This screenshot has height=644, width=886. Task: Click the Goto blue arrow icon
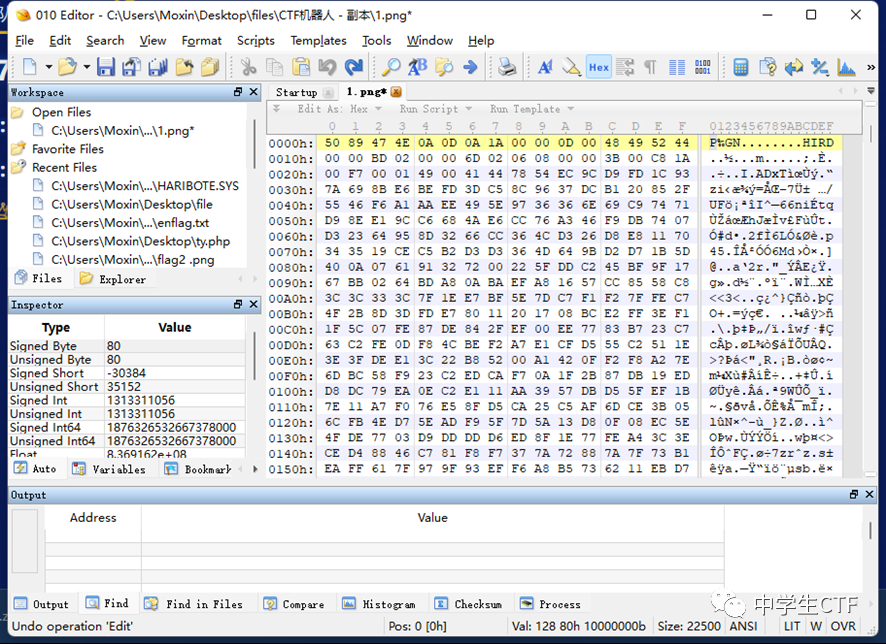pos(470,67)
